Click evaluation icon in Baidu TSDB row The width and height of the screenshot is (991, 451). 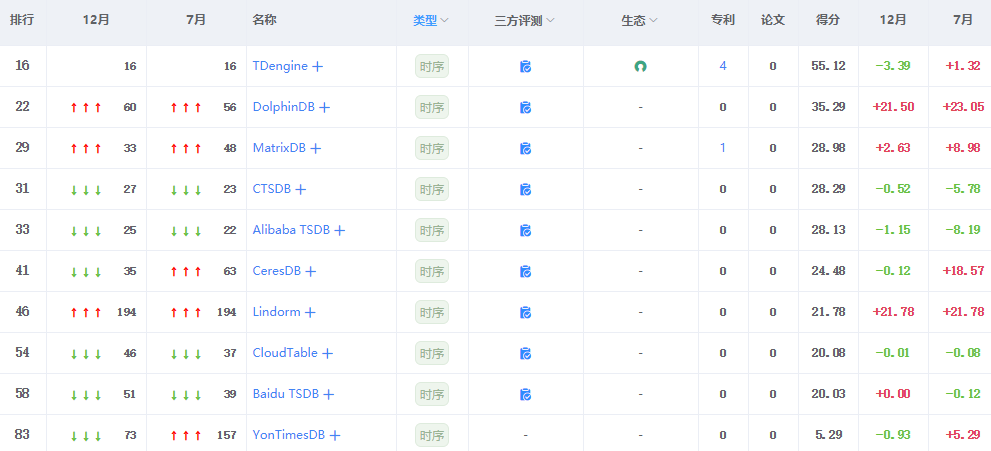point(525,395)
